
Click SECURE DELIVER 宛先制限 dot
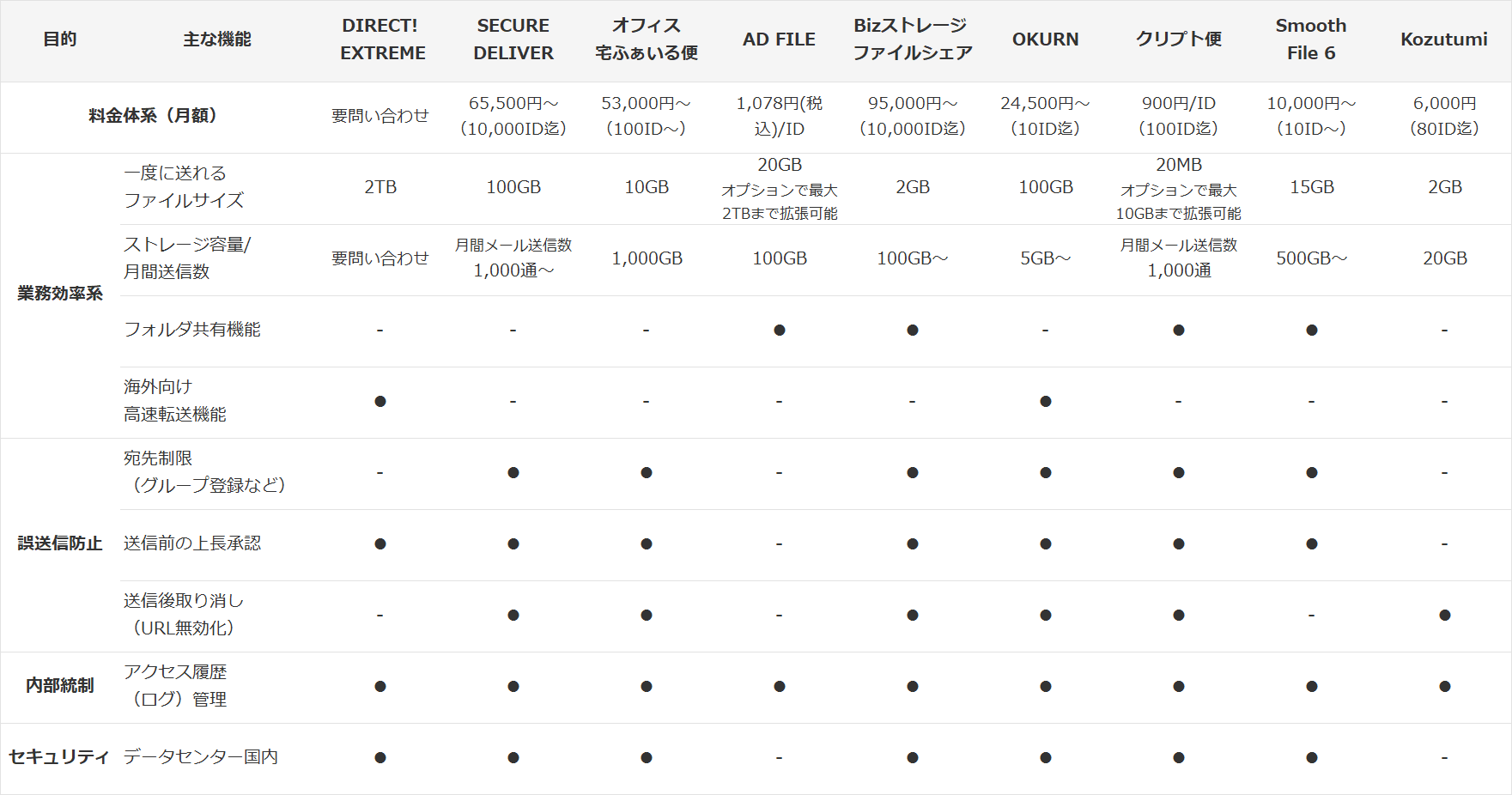513,472
